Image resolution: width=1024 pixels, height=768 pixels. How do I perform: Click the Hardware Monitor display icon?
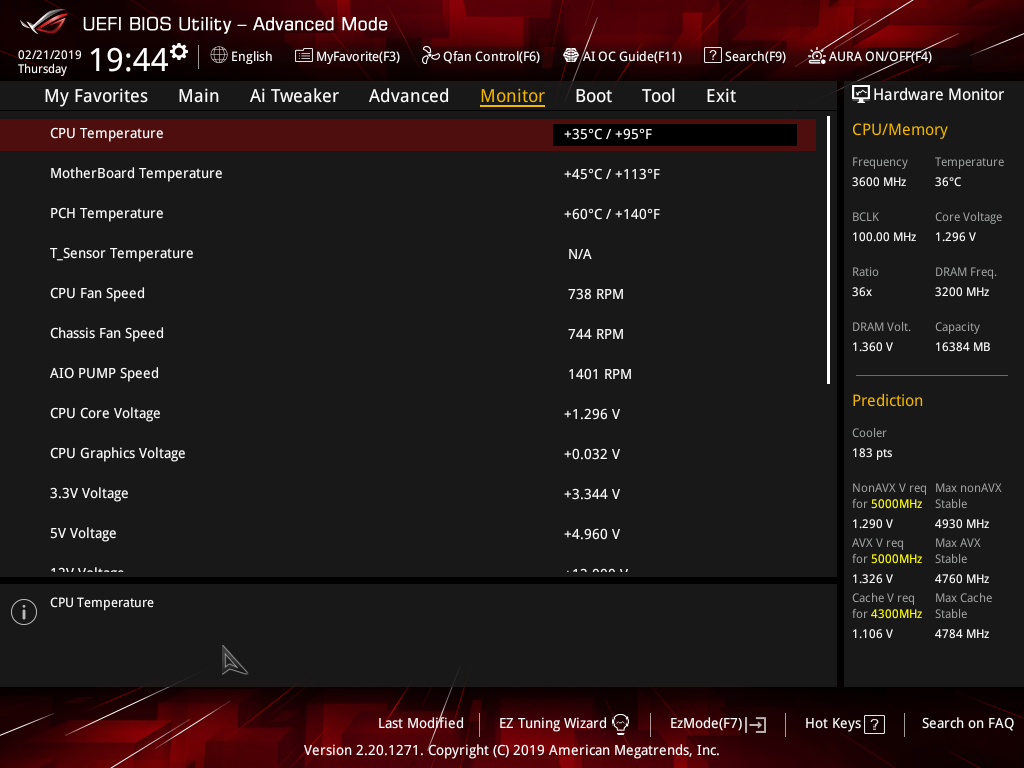click(x=861, y=95)
